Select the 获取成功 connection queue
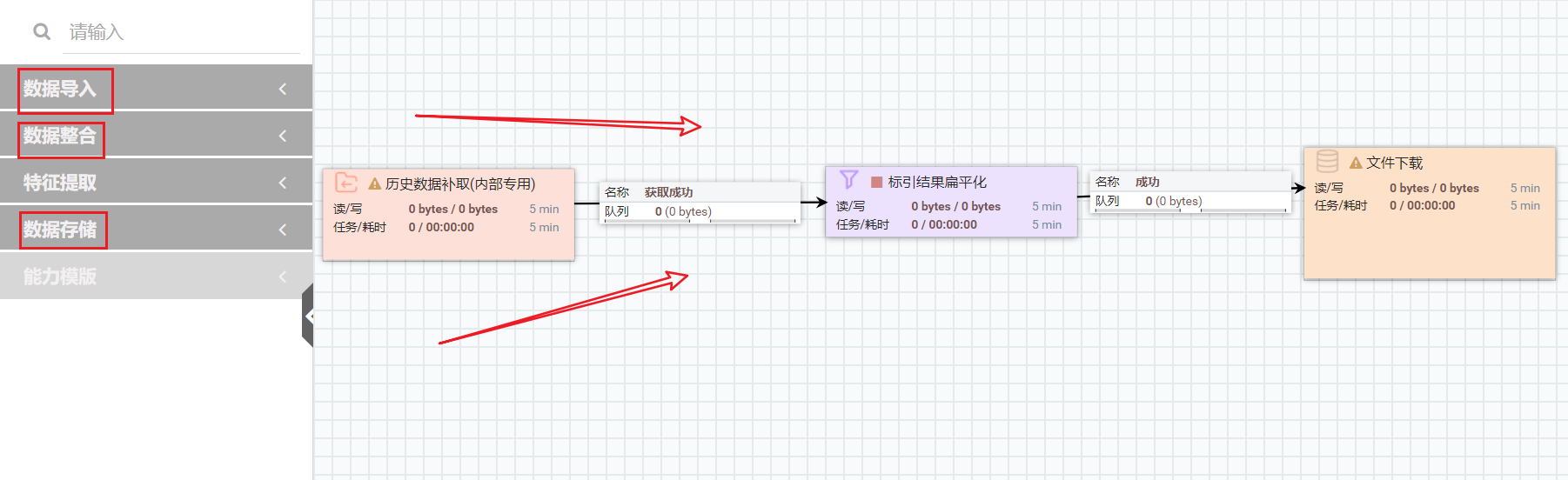 point(700,202)
